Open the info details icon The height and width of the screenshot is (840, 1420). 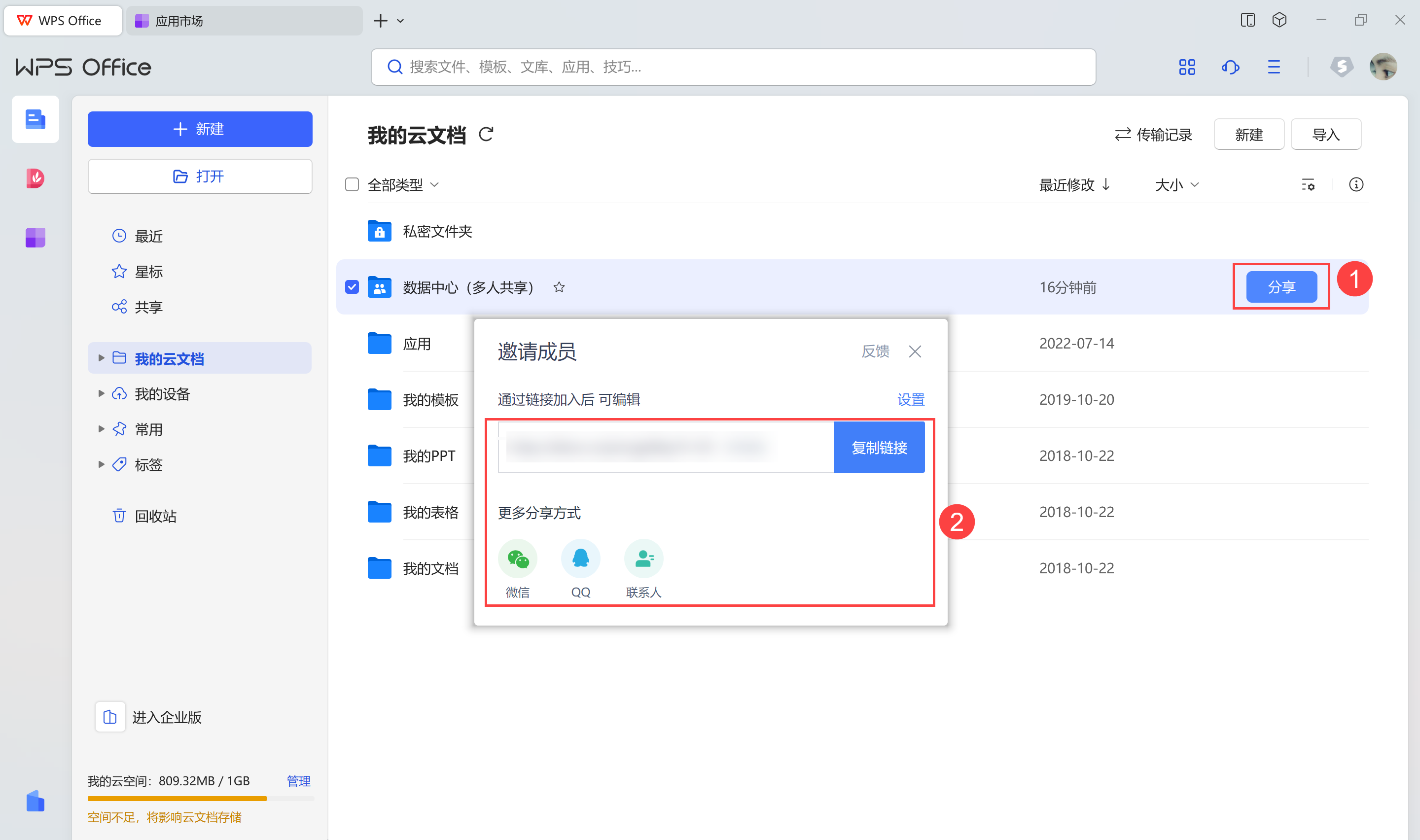point(1355,184)
